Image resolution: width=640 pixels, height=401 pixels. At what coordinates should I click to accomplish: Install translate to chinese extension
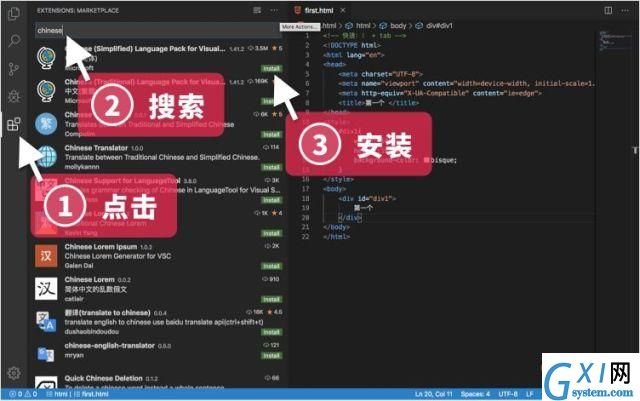271,332
